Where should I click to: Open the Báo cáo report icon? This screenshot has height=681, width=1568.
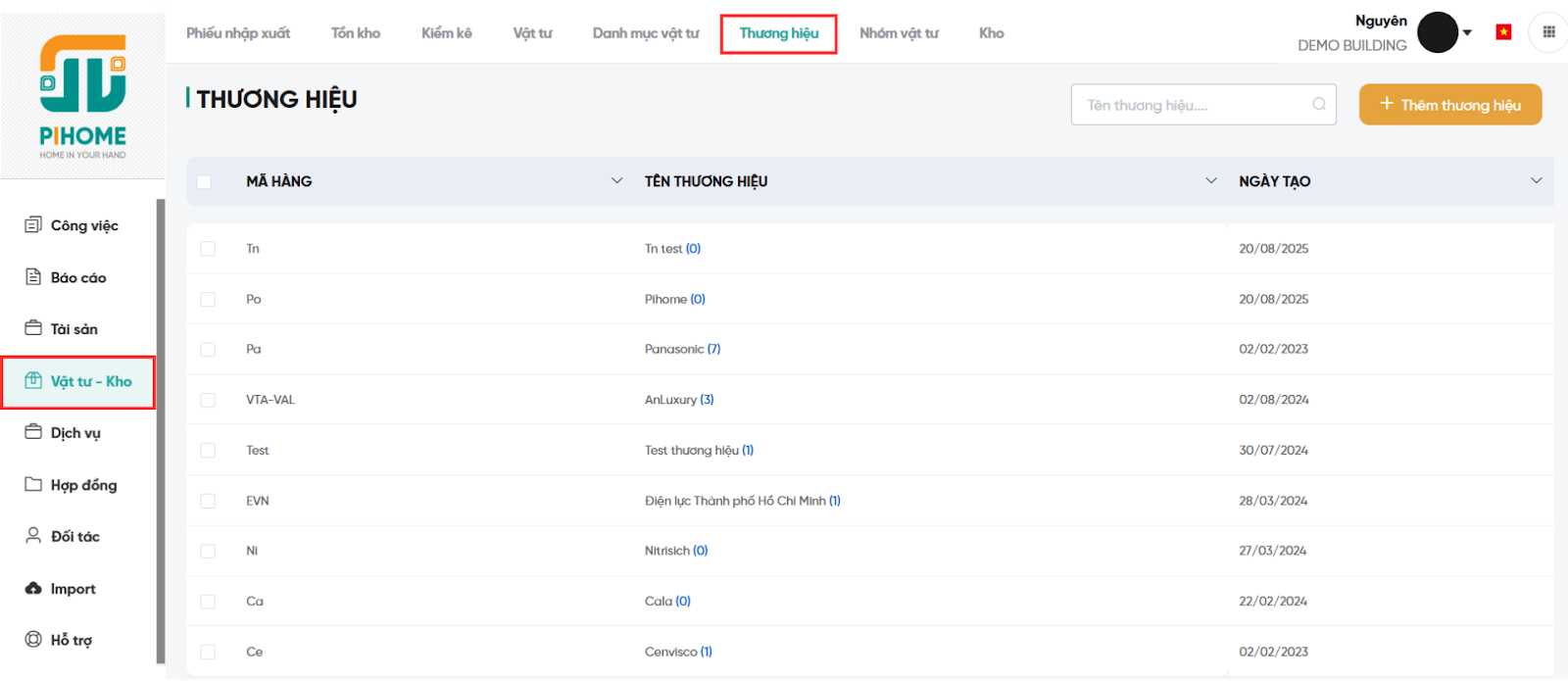33,277
